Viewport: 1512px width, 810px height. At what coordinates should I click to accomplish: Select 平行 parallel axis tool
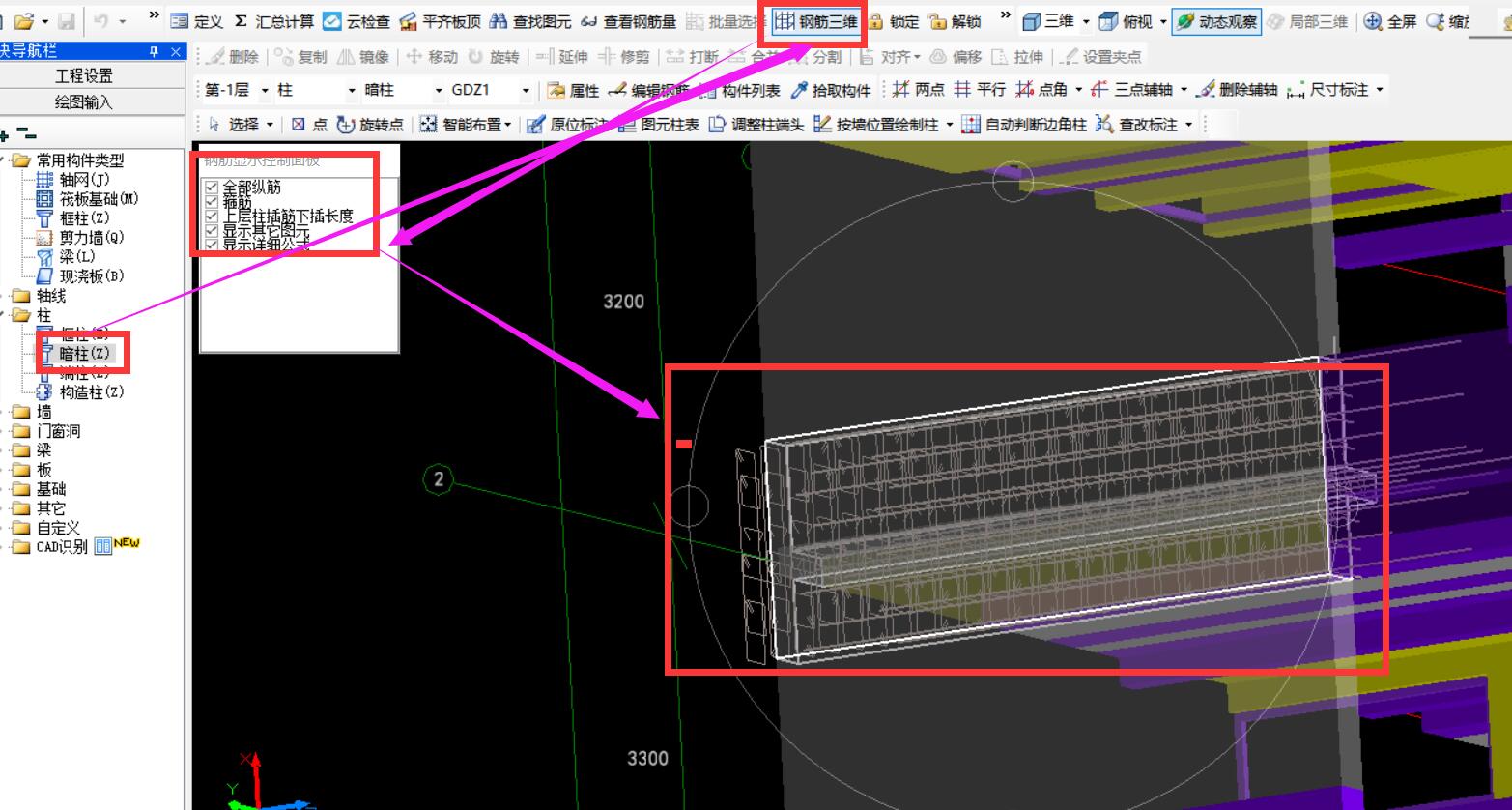click(980, 90)
